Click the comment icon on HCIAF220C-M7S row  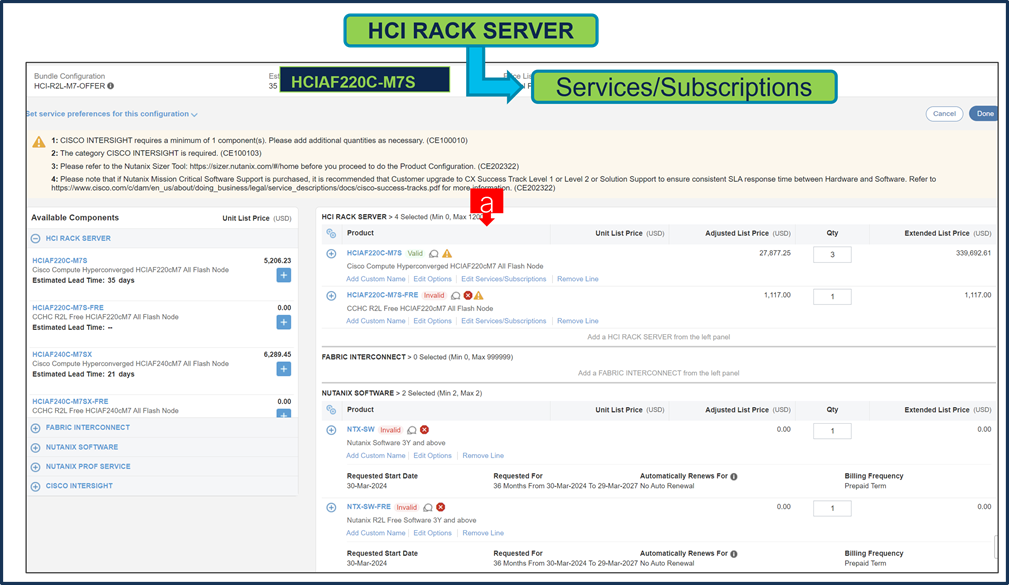434,254
